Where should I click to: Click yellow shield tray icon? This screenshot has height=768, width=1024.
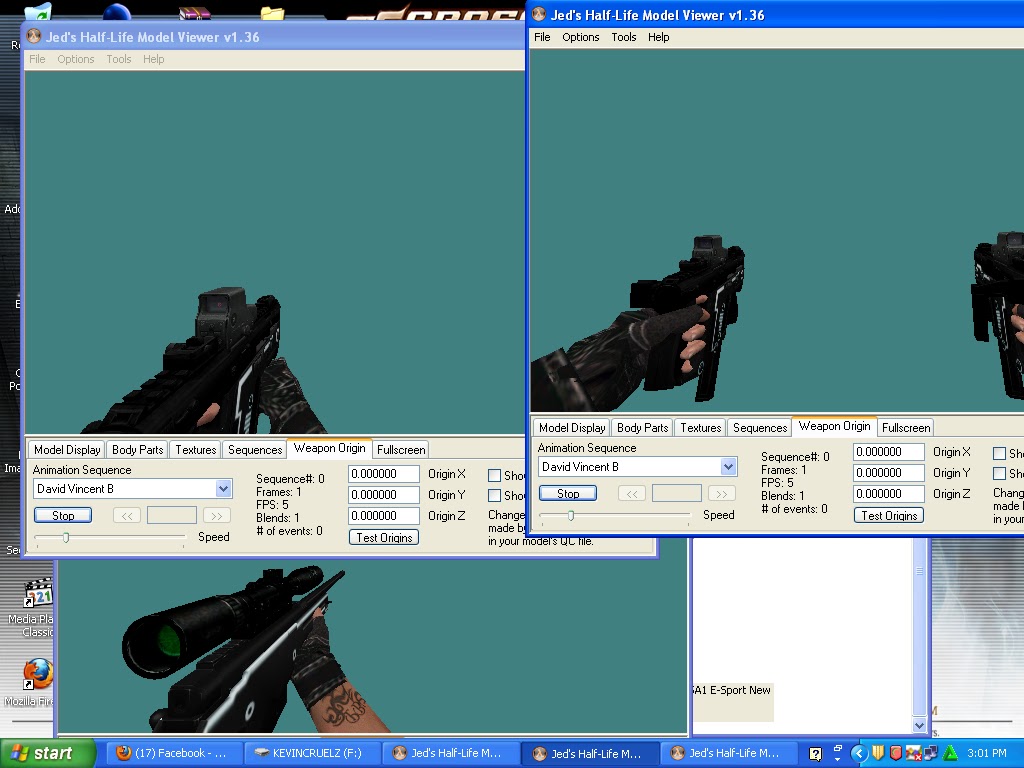click(879, 754)
